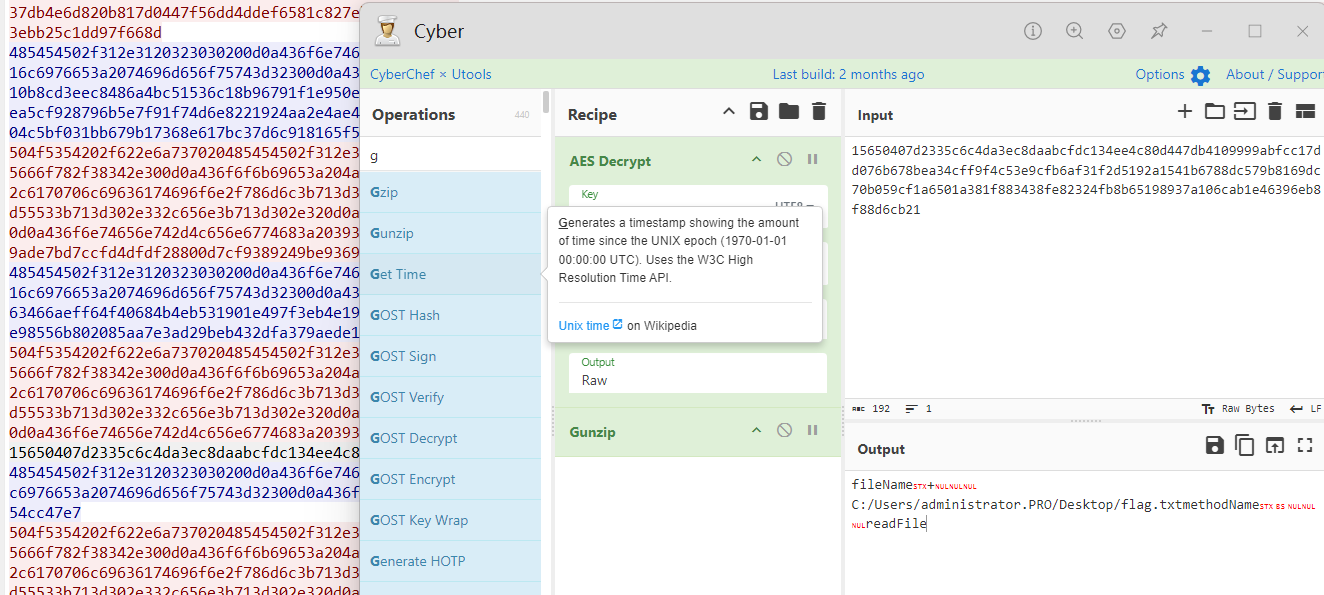Clear the recipe with trash icon

(819, 111)
